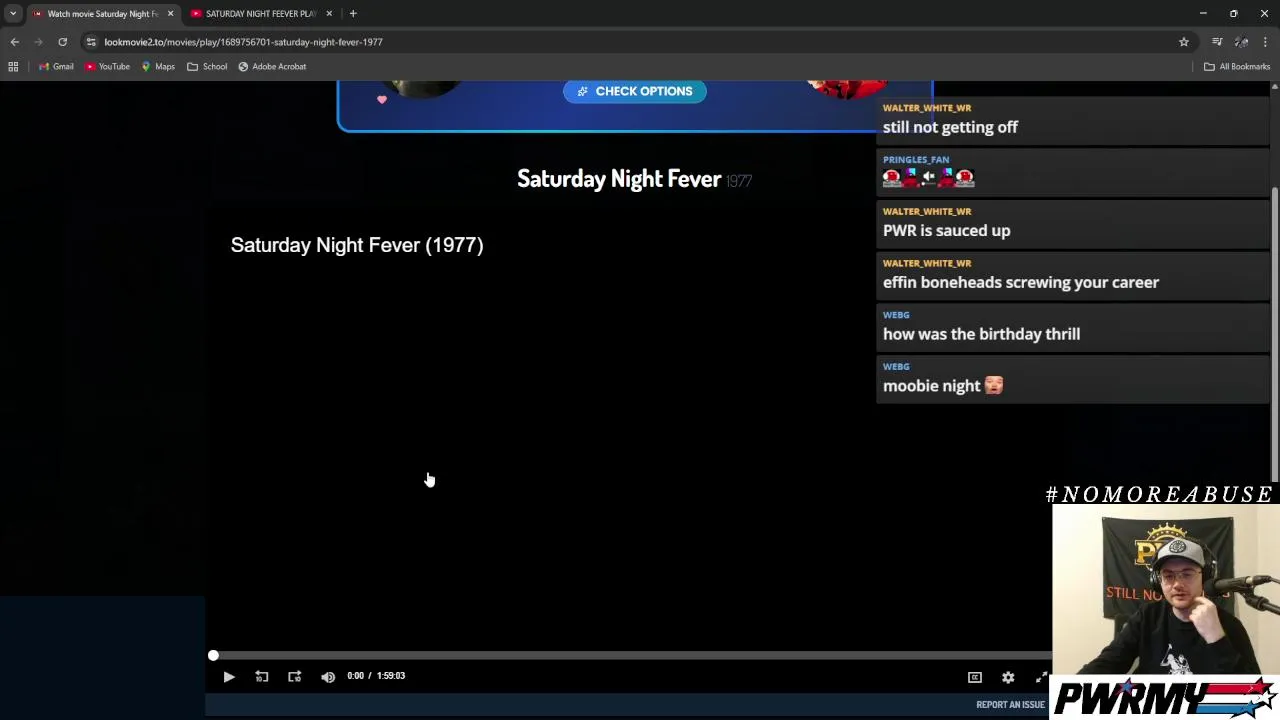This screenshot has width=1280, height=720.
Task: Skip forward ten seconds in video
Action: pyautogui.click(x=295, y=677)
